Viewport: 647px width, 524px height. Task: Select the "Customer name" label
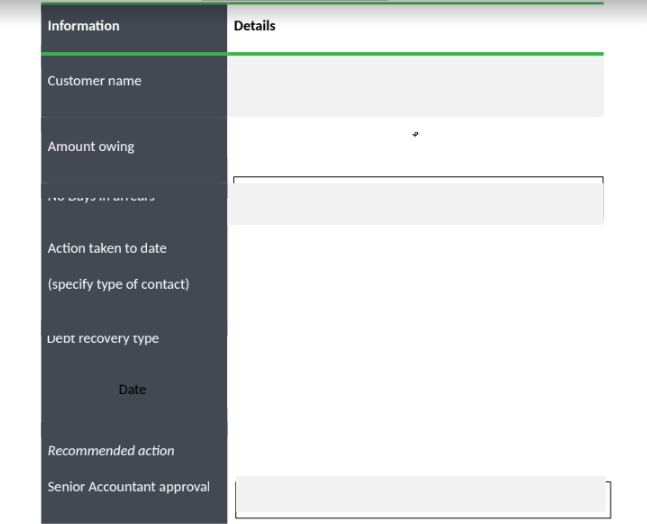94,81
